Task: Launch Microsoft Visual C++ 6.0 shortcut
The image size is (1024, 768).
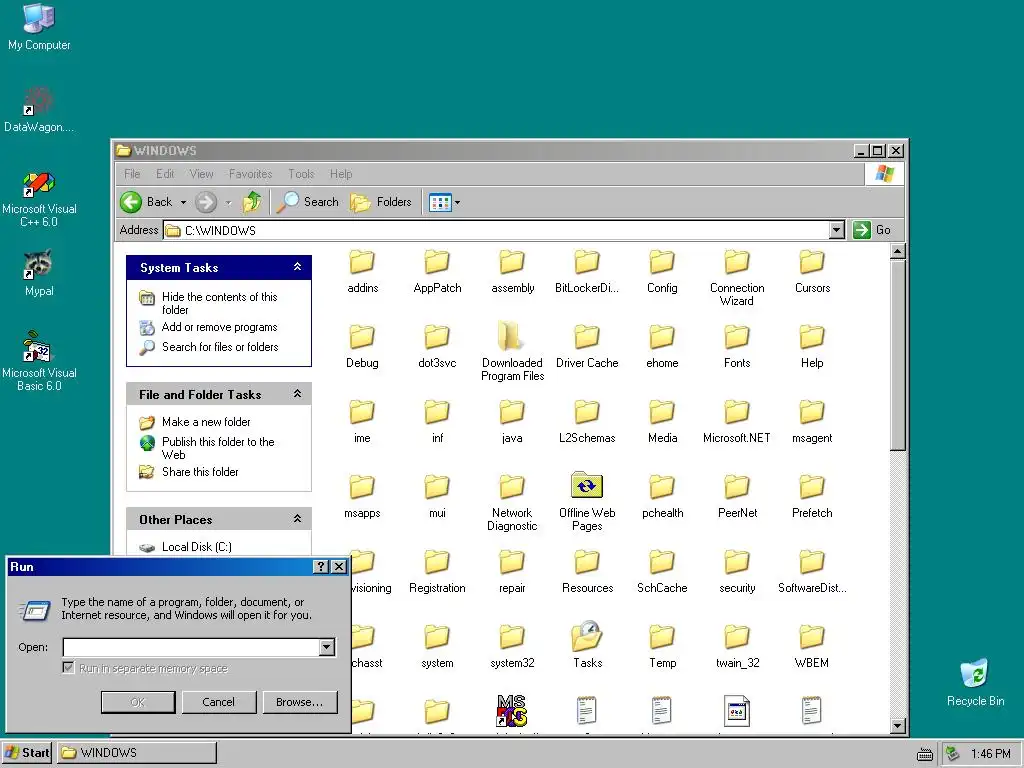Action: pyautogui.click(x=39, y=199)
